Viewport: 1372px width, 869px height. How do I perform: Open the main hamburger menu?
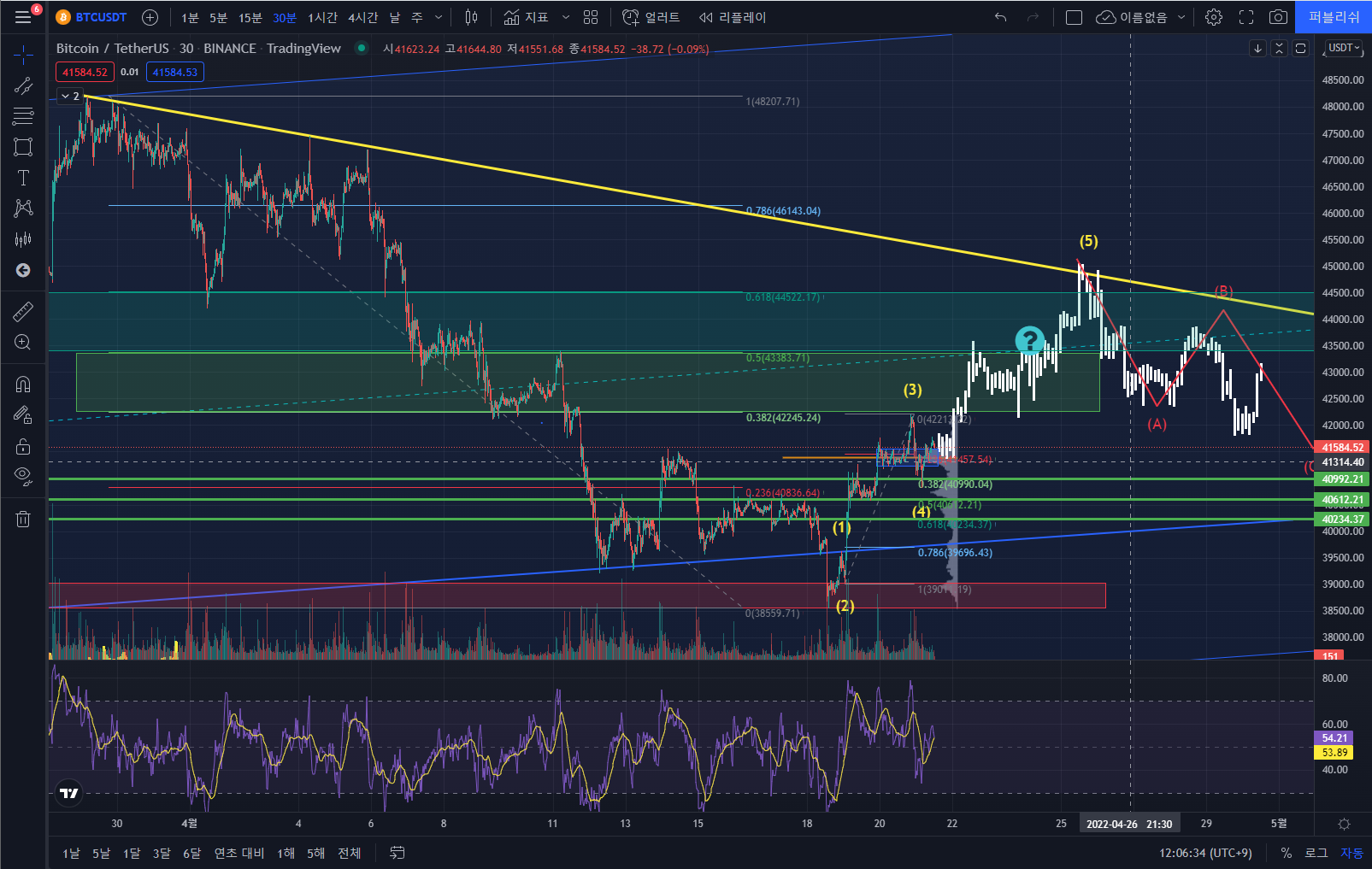tap(23, 17)
